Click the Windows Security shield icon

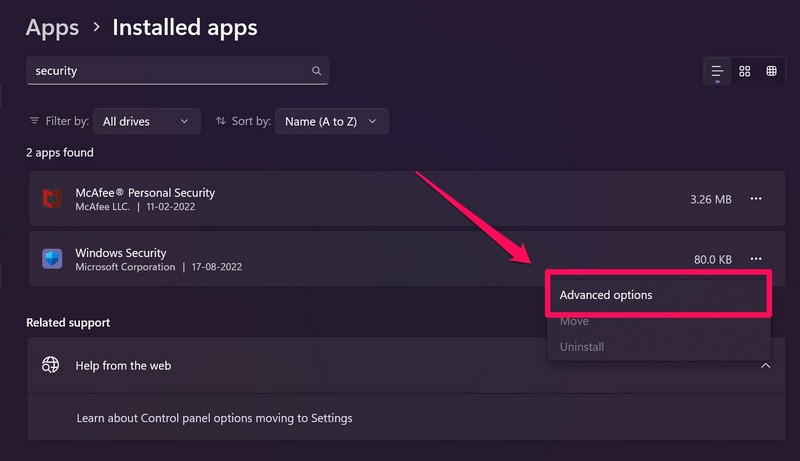click(x=52, y=260)
